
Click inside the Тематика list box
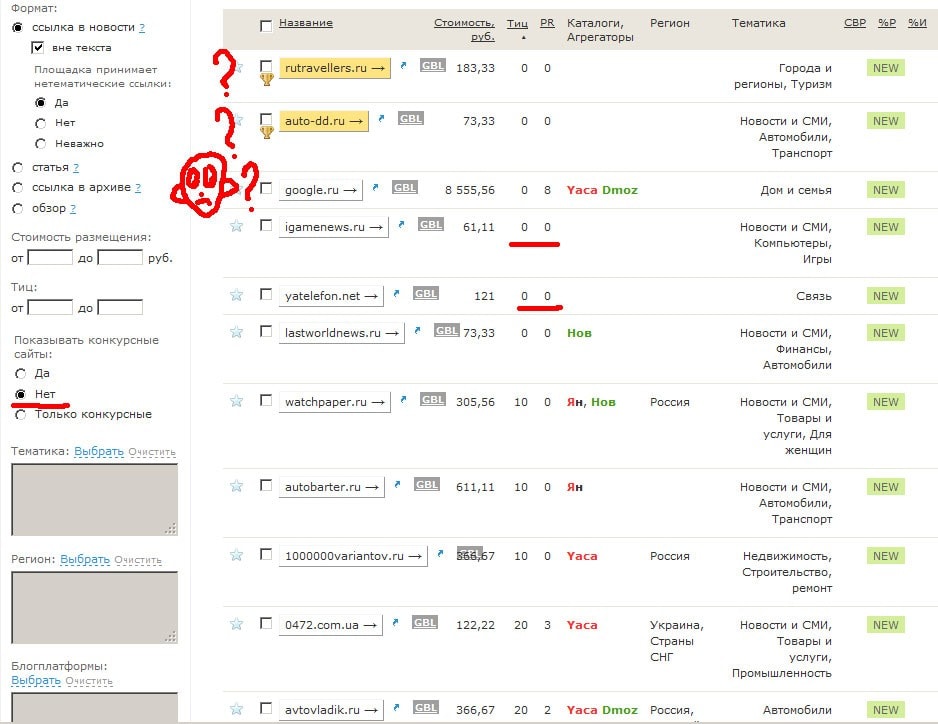[95, 500]
